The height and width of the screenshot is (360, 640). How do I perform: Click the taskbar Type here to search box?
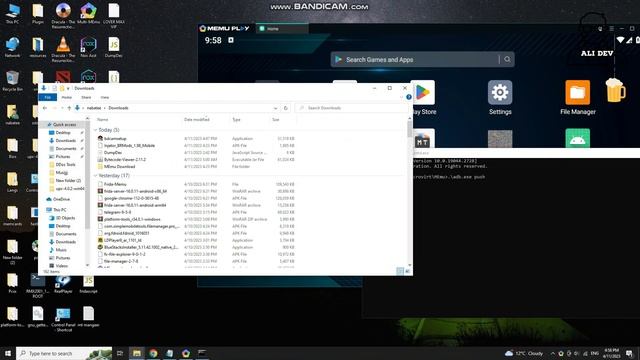[x=64, y=353]
